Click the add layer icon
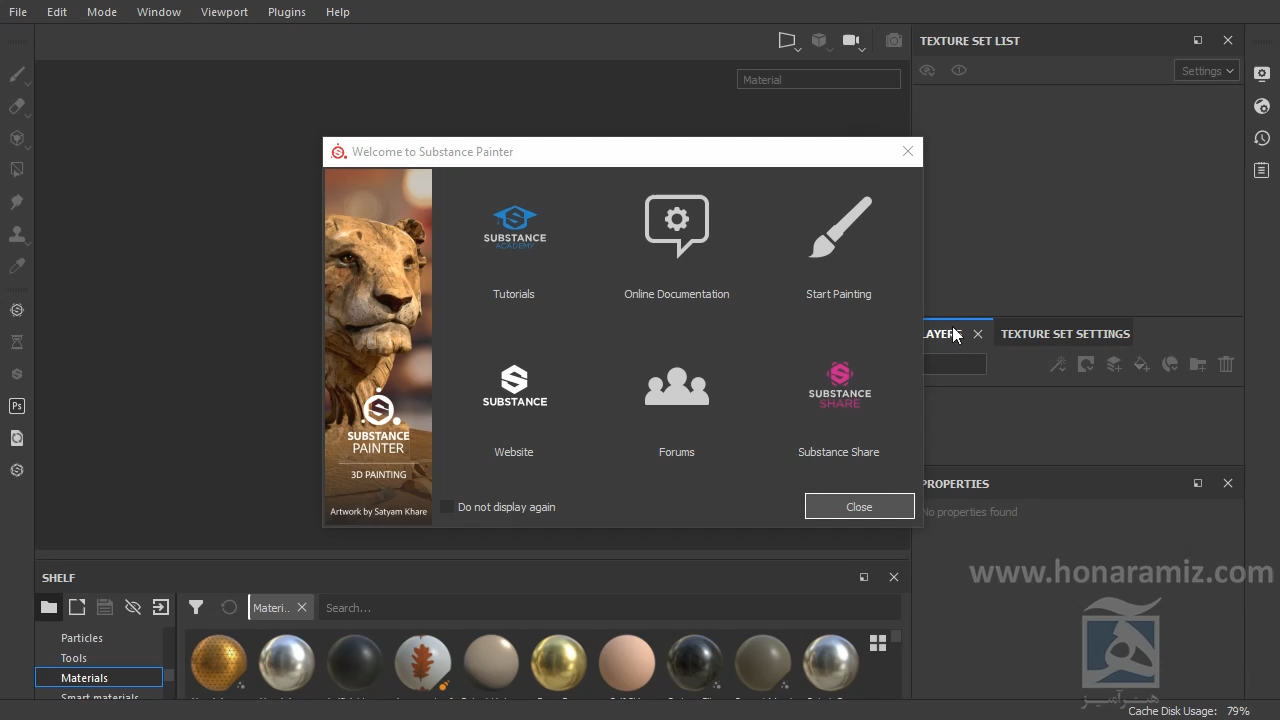Screen dimensions: 1280x720 click(1114, 364)
